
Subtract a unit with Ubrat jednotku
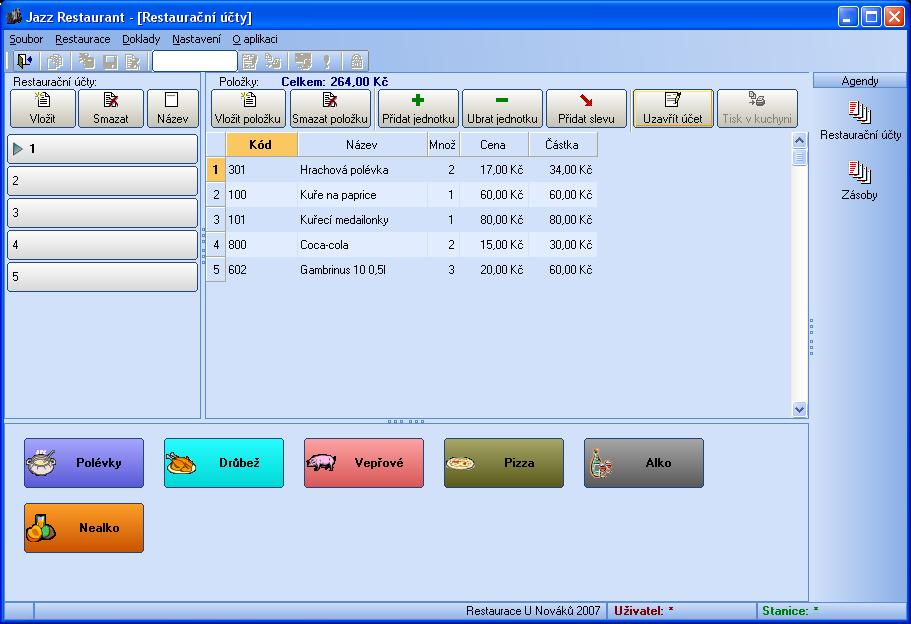[503, 109]
